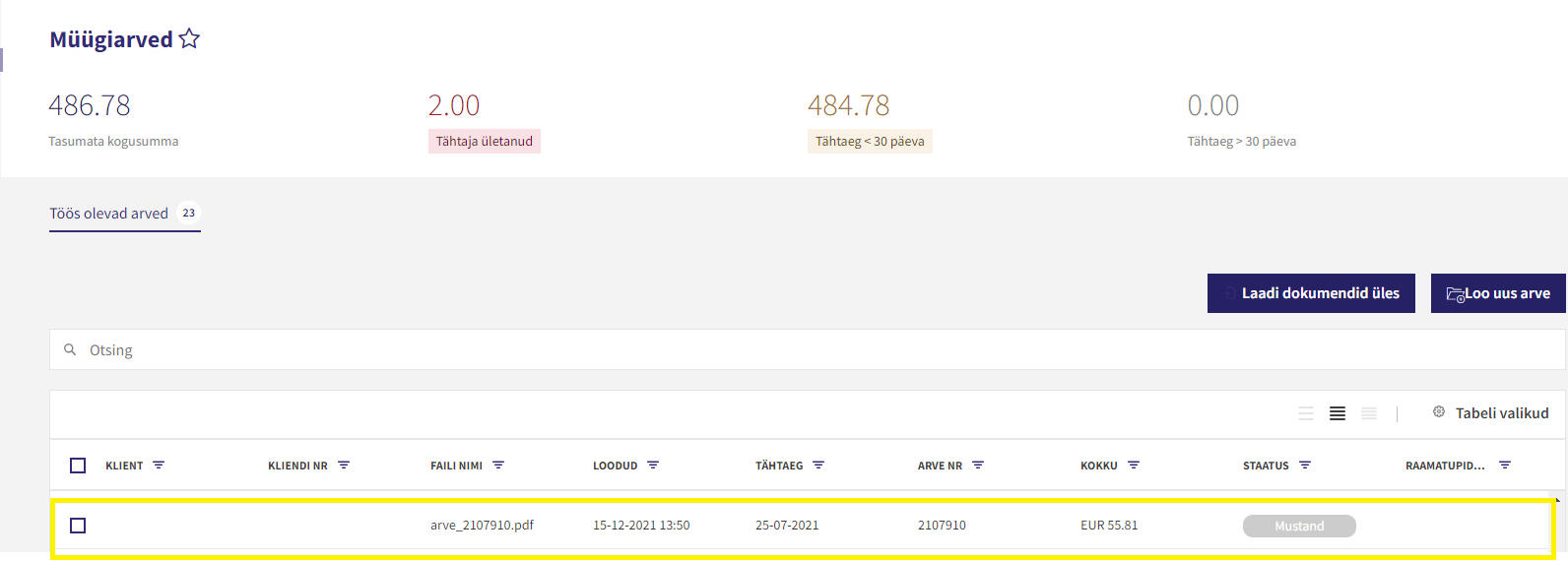1568x561 pixels.
Task: Filter by Tähtaeg < 30 päeva label
Action: pyautogui.click(x=870, y=142)
